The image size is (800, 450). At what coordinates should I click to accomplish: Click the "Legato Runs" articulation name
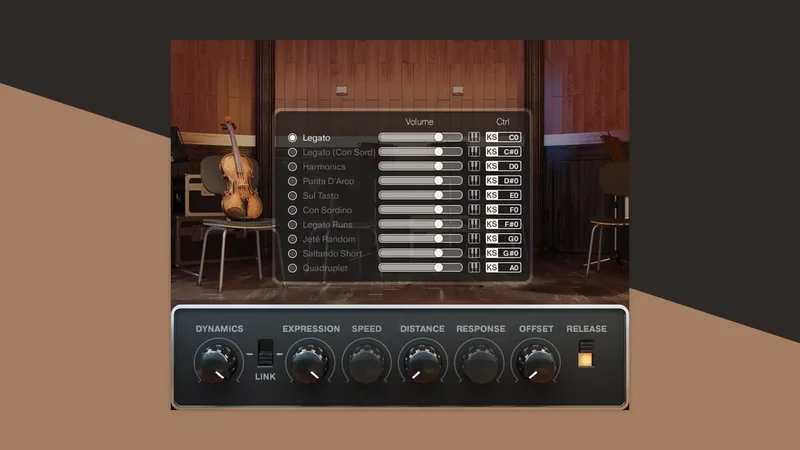328,224
